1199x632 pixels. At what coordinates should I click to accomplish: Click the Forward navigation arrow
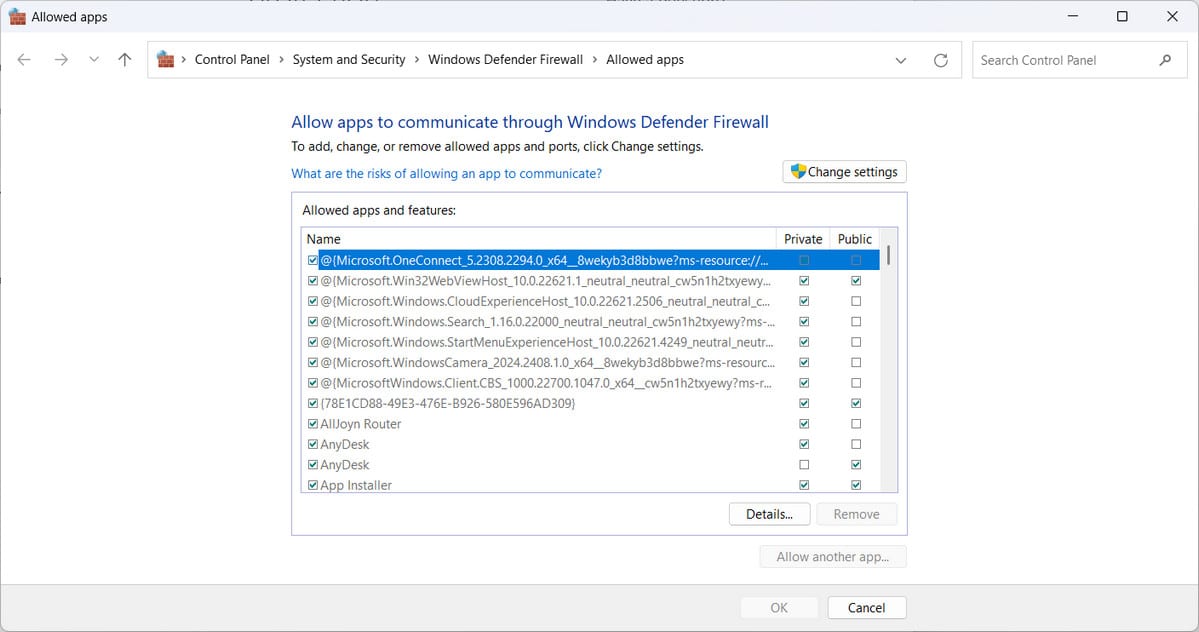(61, 60)
